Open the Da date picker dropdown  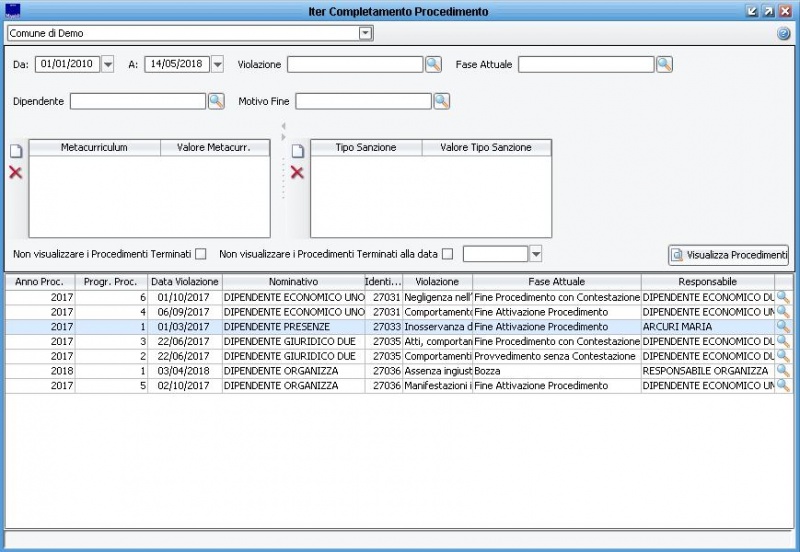(108, 64)
